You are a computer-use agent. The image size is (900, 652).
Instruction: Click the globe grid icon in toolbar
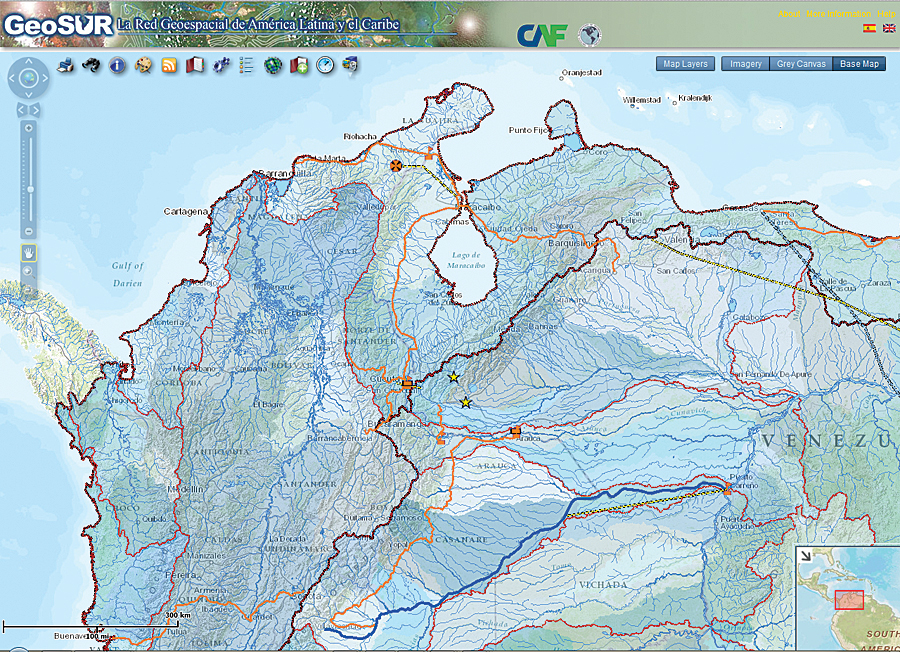273,65
